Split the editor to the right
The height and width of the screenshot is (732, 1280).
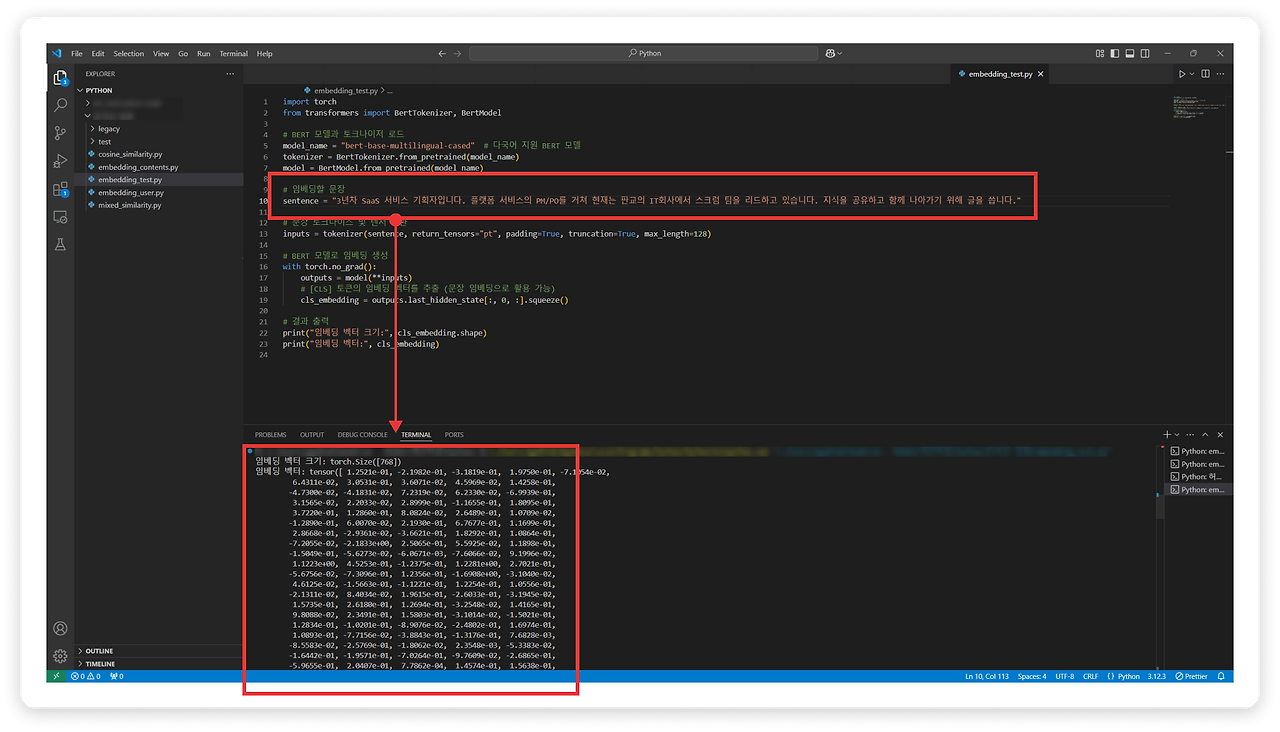pos(1206,74)
